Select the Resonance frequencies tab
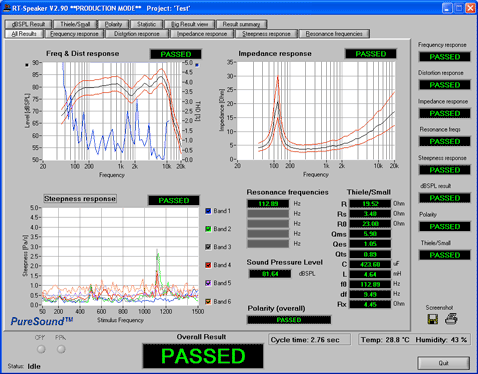 tap(334, 34)
